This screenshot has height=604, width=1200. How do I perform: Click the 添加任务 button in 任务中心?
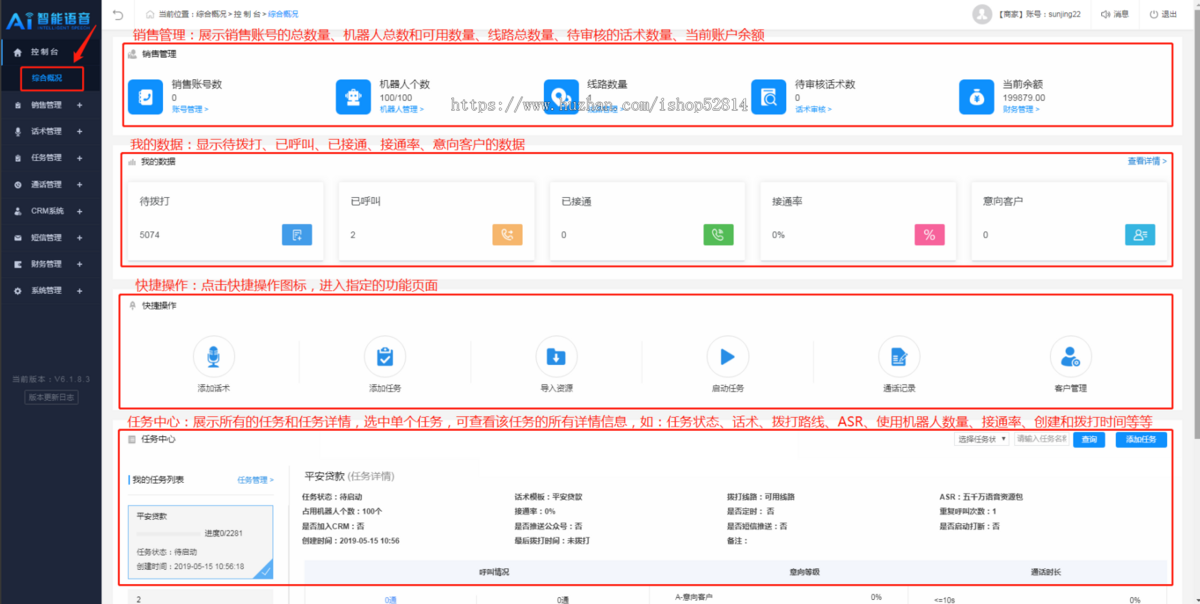1141,439
